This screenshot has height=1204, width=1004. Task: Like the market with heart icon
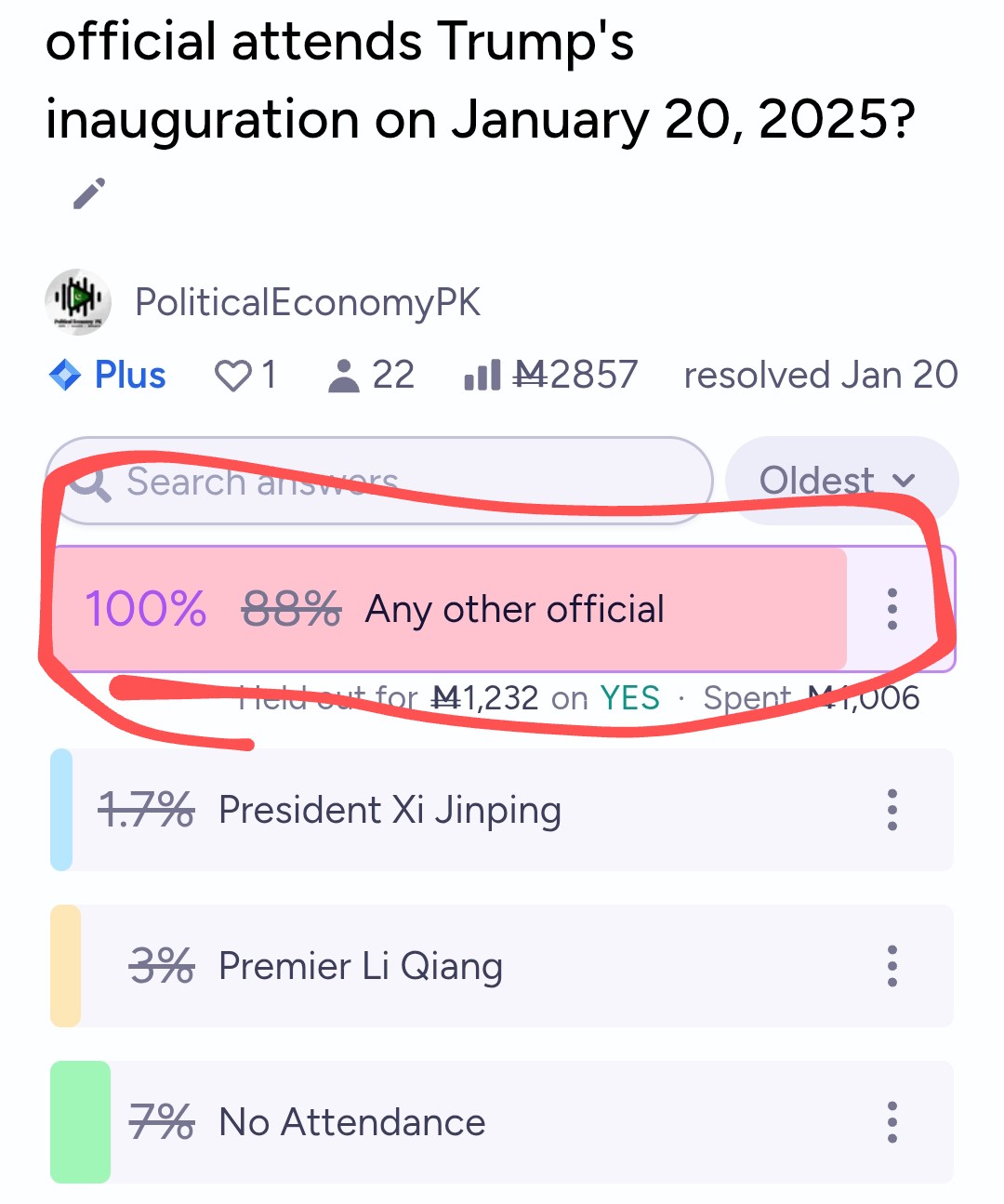[x=232, y=376]
